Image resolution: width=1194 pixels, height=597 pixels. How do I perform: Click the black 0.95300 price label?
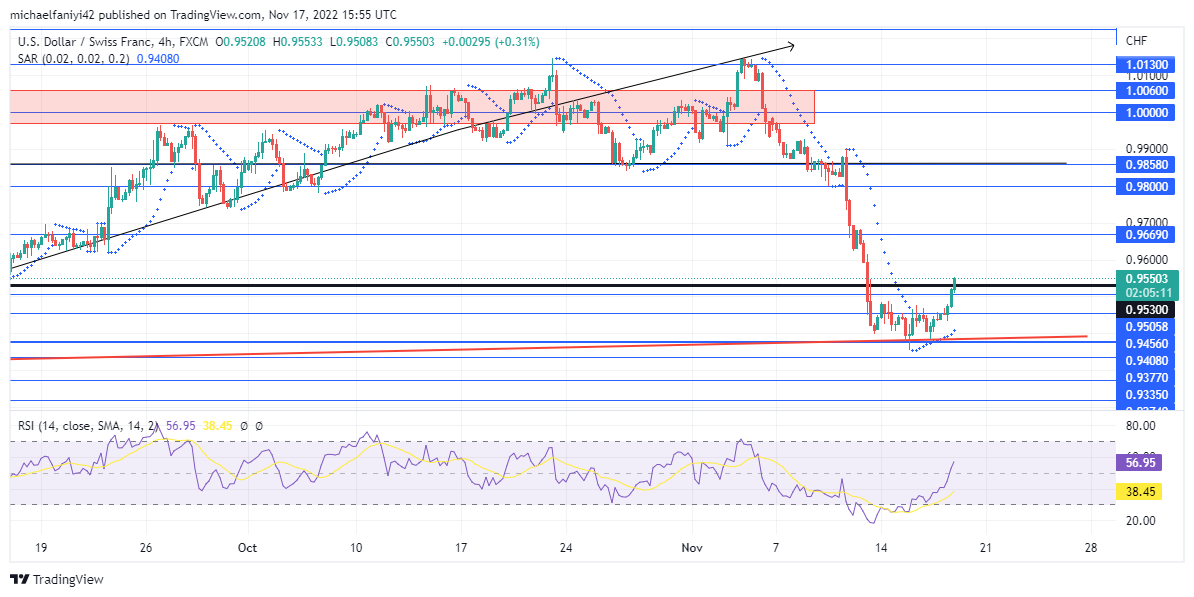click(1147, 310)
